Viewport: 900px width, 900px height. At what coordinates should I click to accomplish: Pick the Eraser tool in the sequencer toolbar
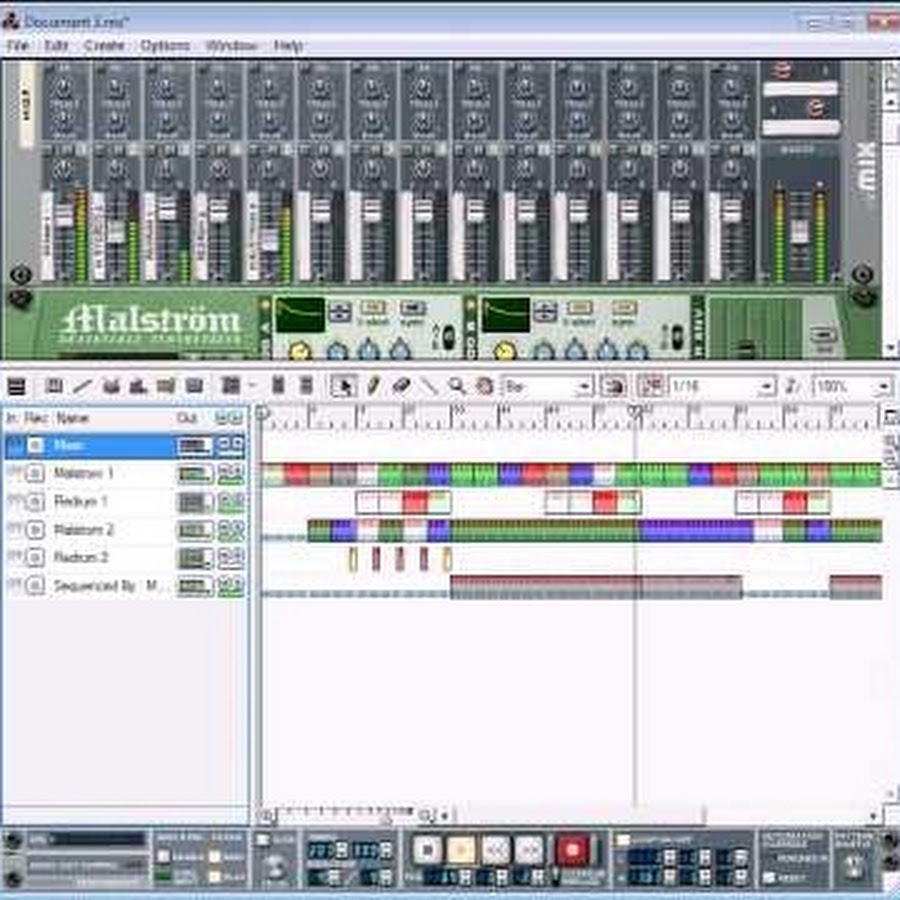(x=401, y=386)
